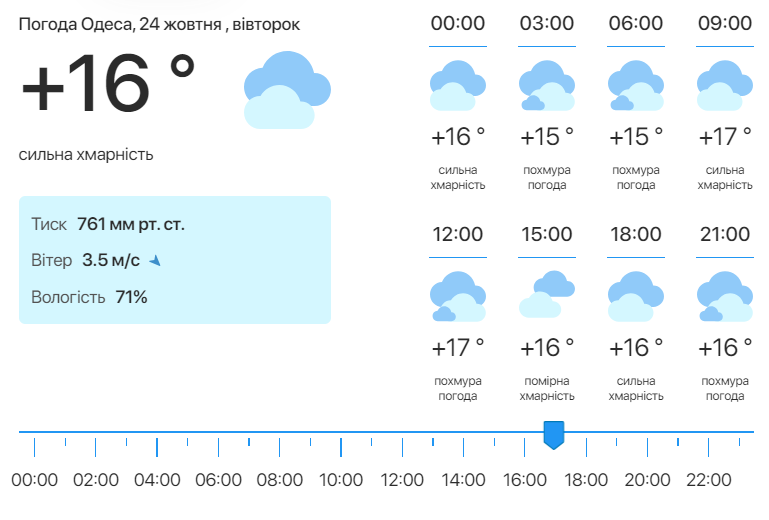Screen dimensions: 769x520
Task: Select 02:00 on the hour timeline
Action: tap(96, 480)
